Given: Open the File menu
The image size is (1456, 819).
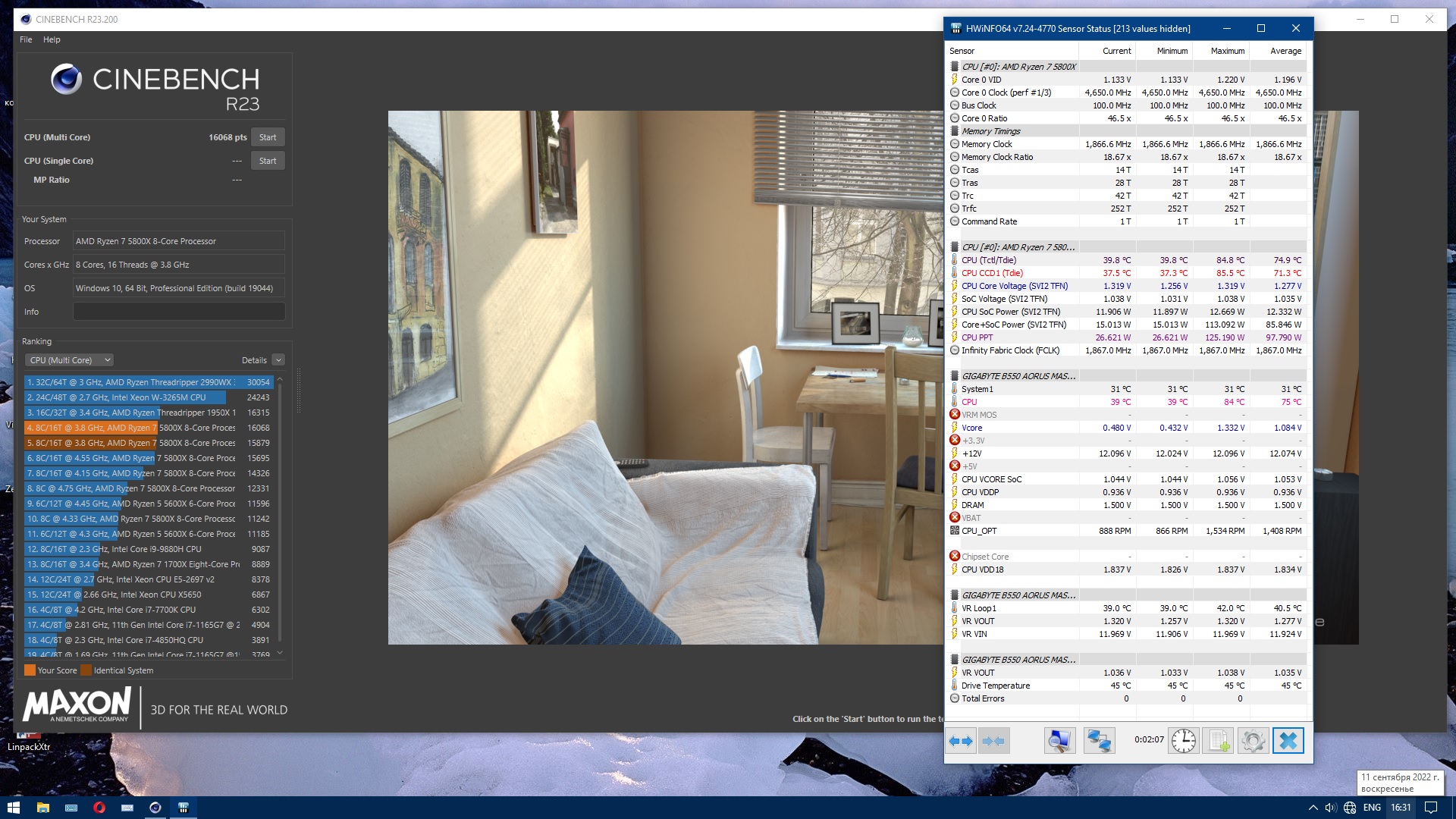Looking at the screenshot, I should tap(26, 39).
